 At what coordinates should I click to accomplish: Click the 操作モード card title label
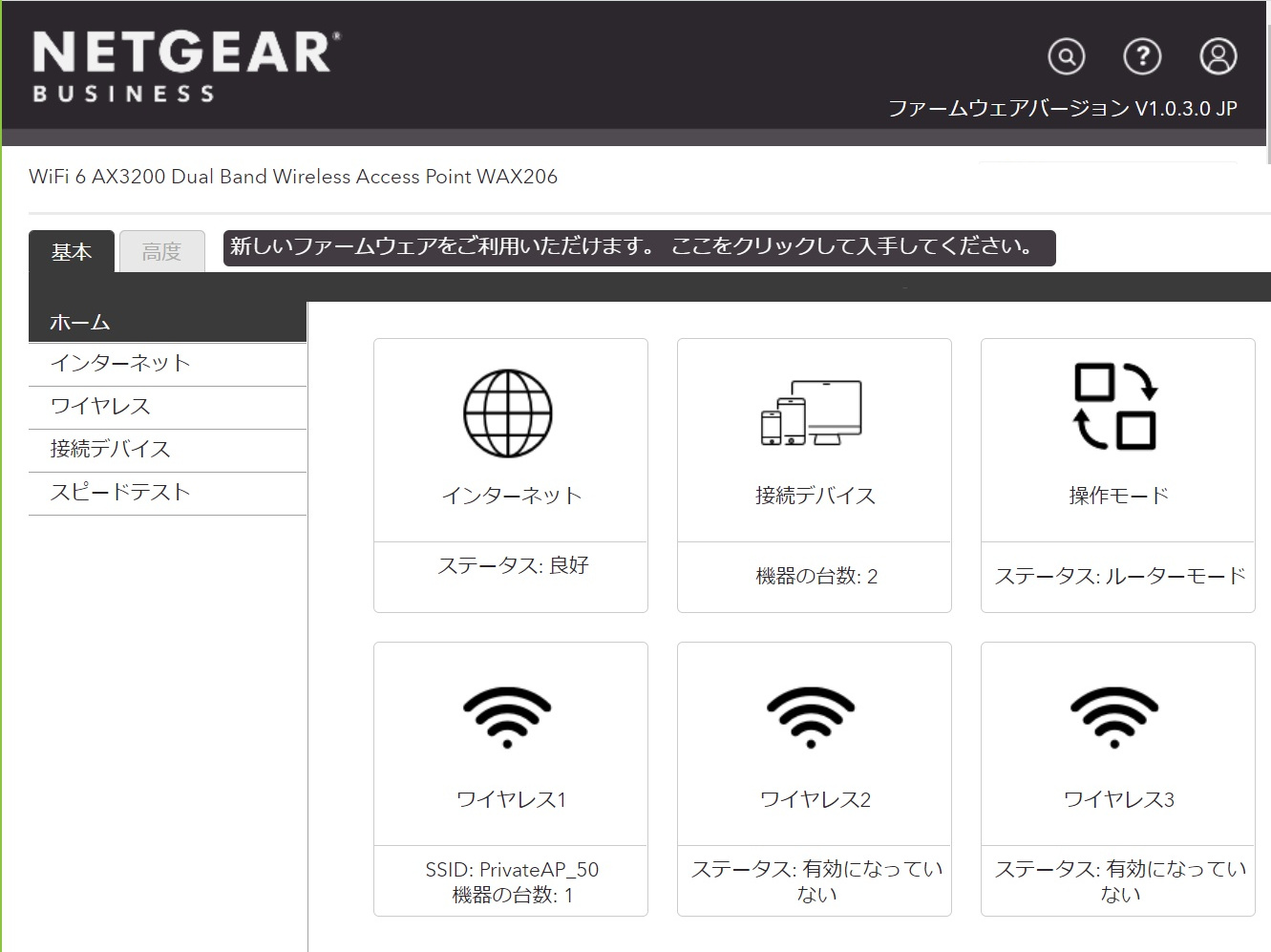[1118, 496]
